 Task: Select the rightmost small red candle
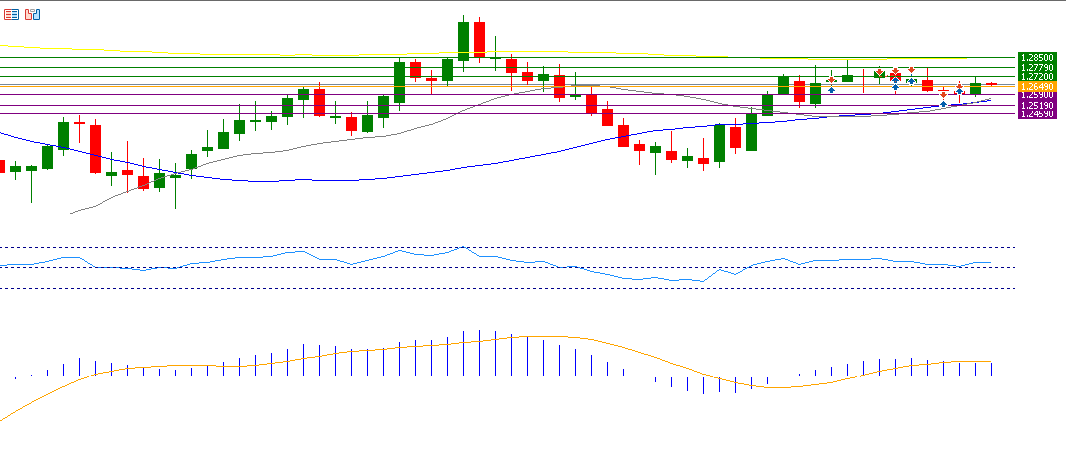992,84
